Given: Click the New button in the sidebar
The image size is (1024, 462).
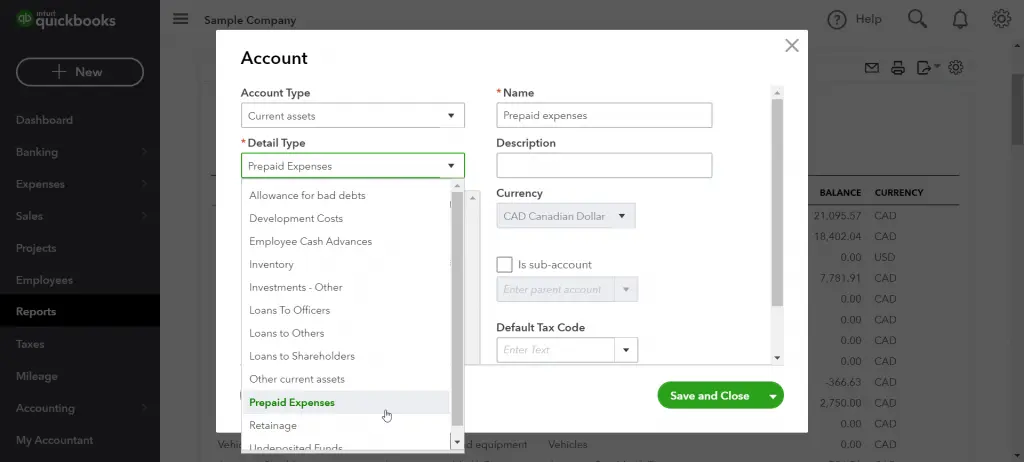Looking at the screenshot, I should tap(80, 72).
